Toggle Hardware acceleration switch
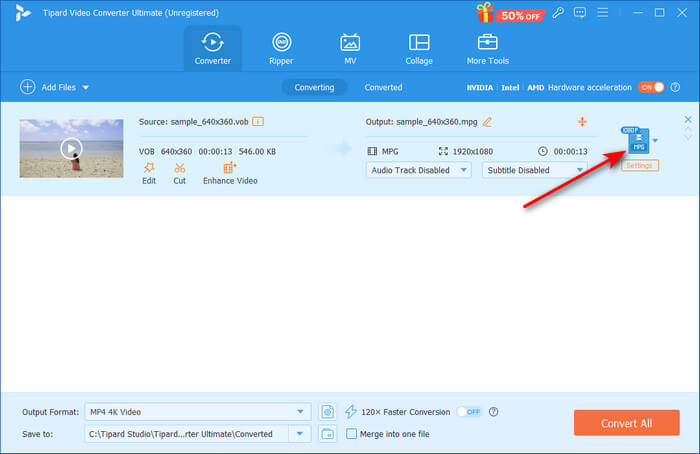700x454 pixels. 651,87
